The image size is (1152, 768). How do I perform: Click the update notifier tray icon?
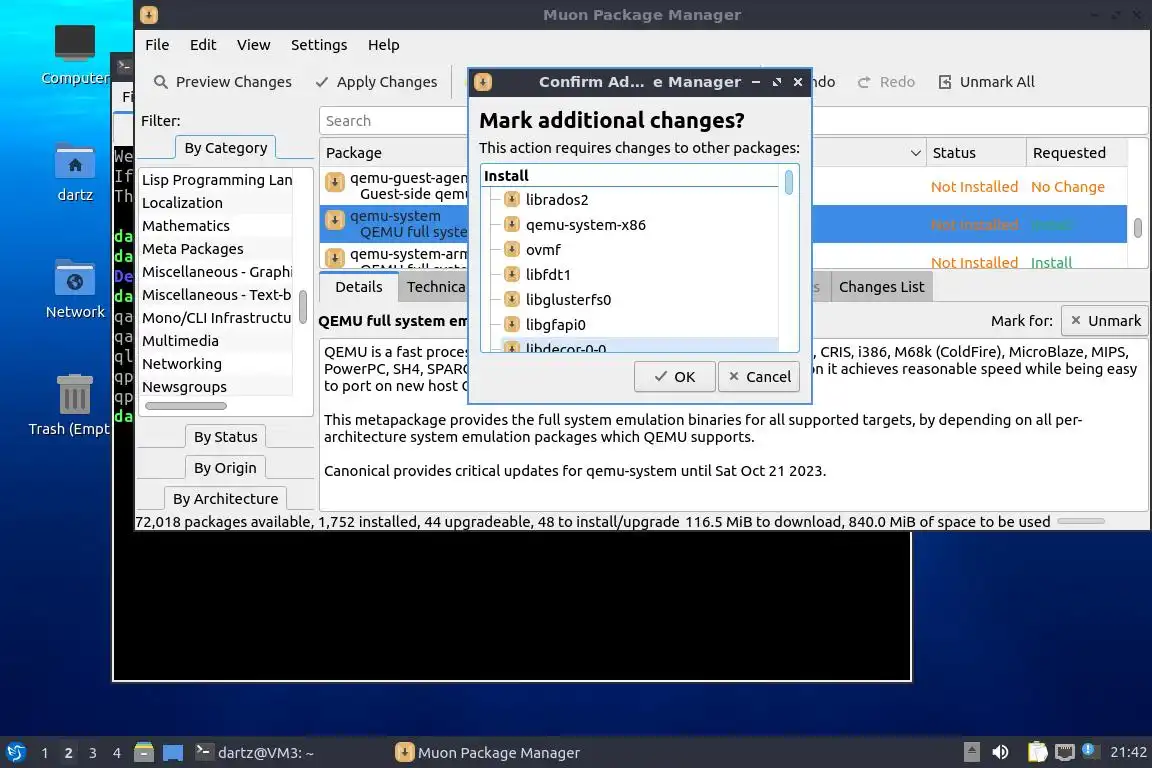(x=1090, y=751)
